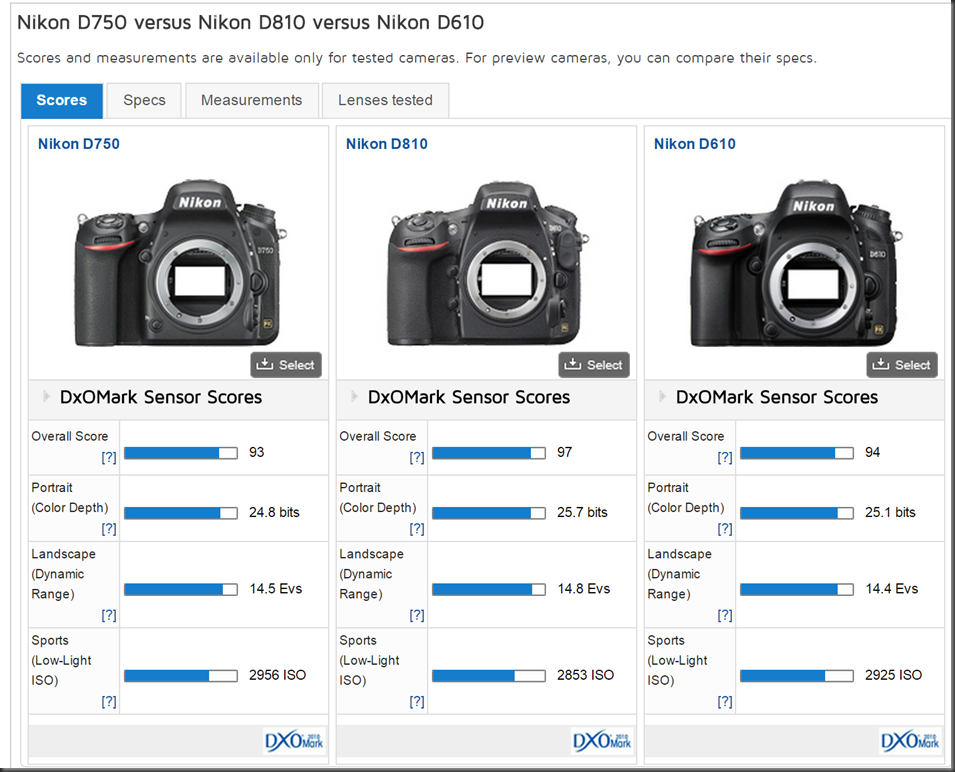The width and height of the screenshot is (955, 772).
Task: Click the Nikon D610 camera image
Action: pyautogui.click(x=797, y=263)
